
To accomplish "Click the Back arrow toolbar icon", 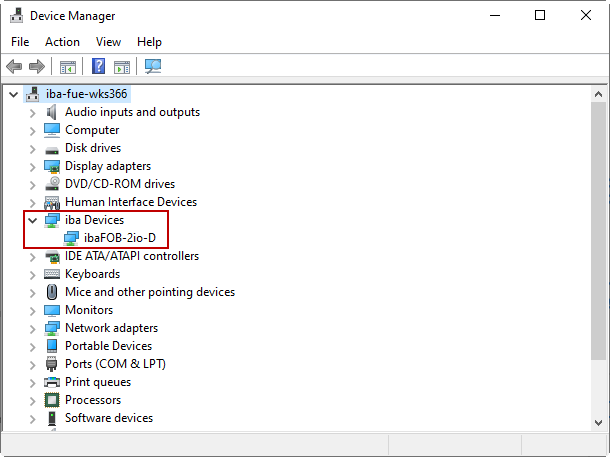I will coord(14,67).
